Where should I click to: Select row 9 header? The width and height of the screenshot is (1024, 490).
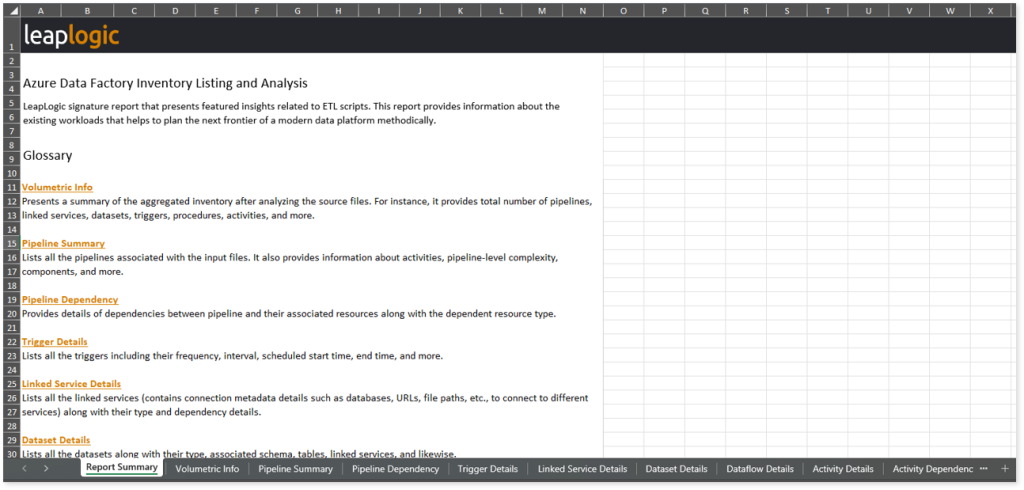point(13,159)
